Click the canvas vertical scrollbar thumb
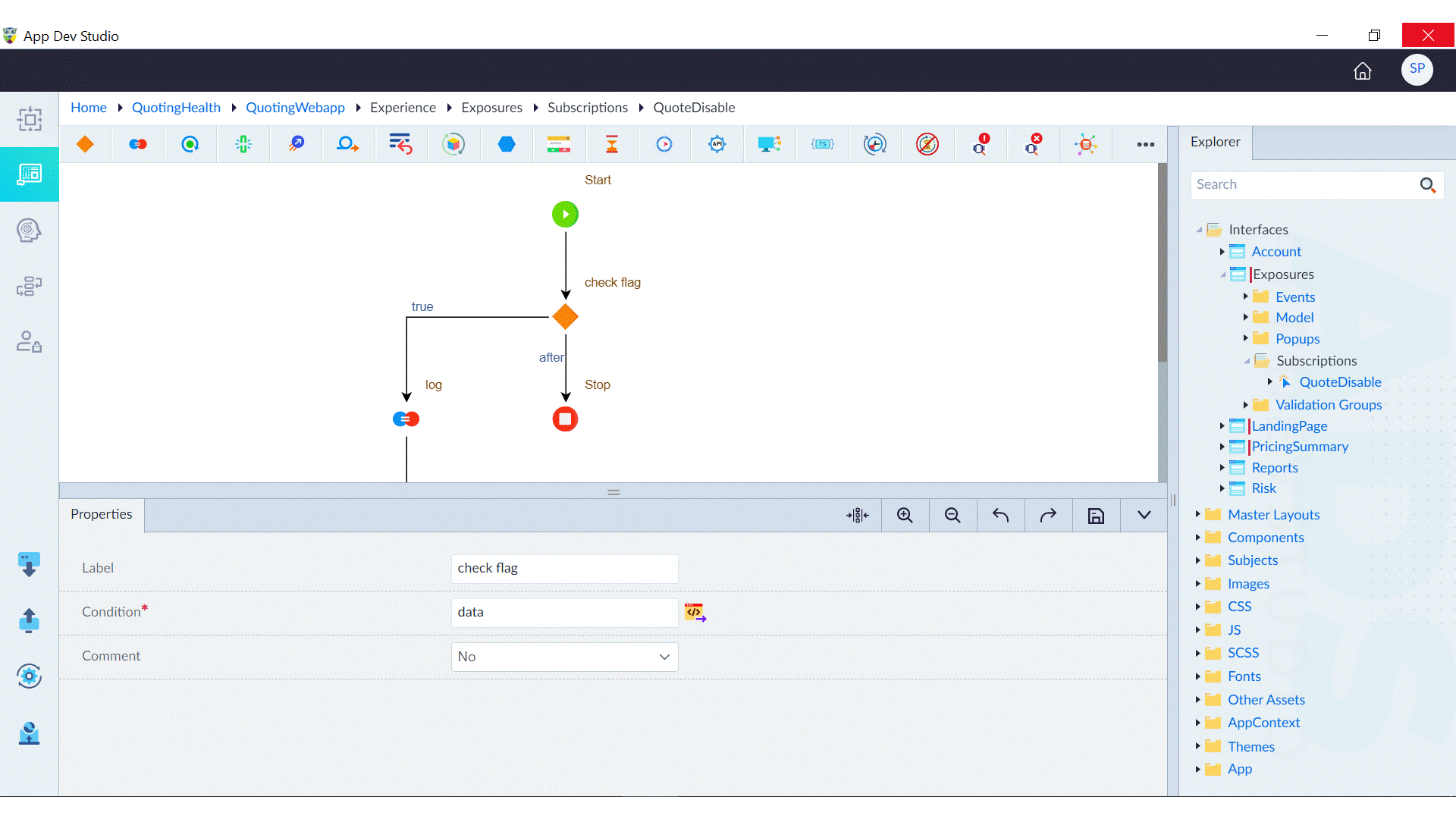The image size is (1456, 819). 1163,262
